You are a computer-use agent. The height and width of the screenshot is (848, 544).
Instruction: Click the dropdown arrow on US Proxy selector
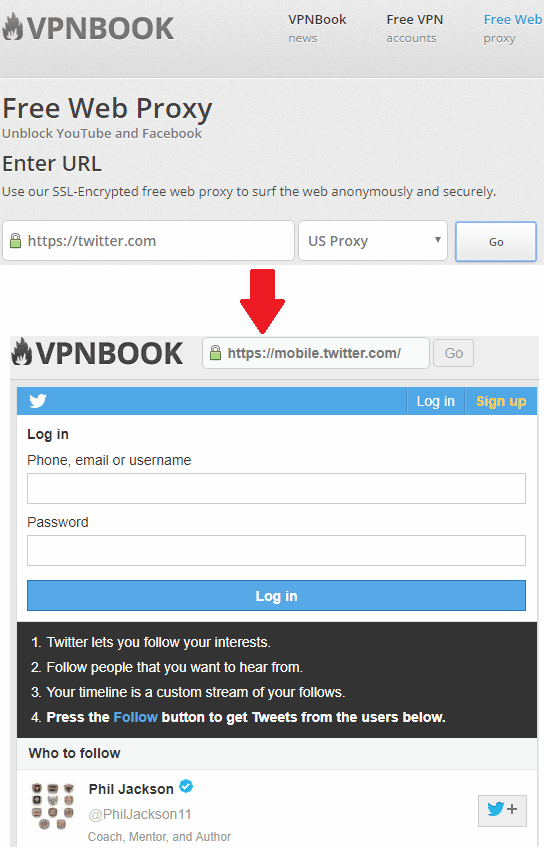(437, 240)
